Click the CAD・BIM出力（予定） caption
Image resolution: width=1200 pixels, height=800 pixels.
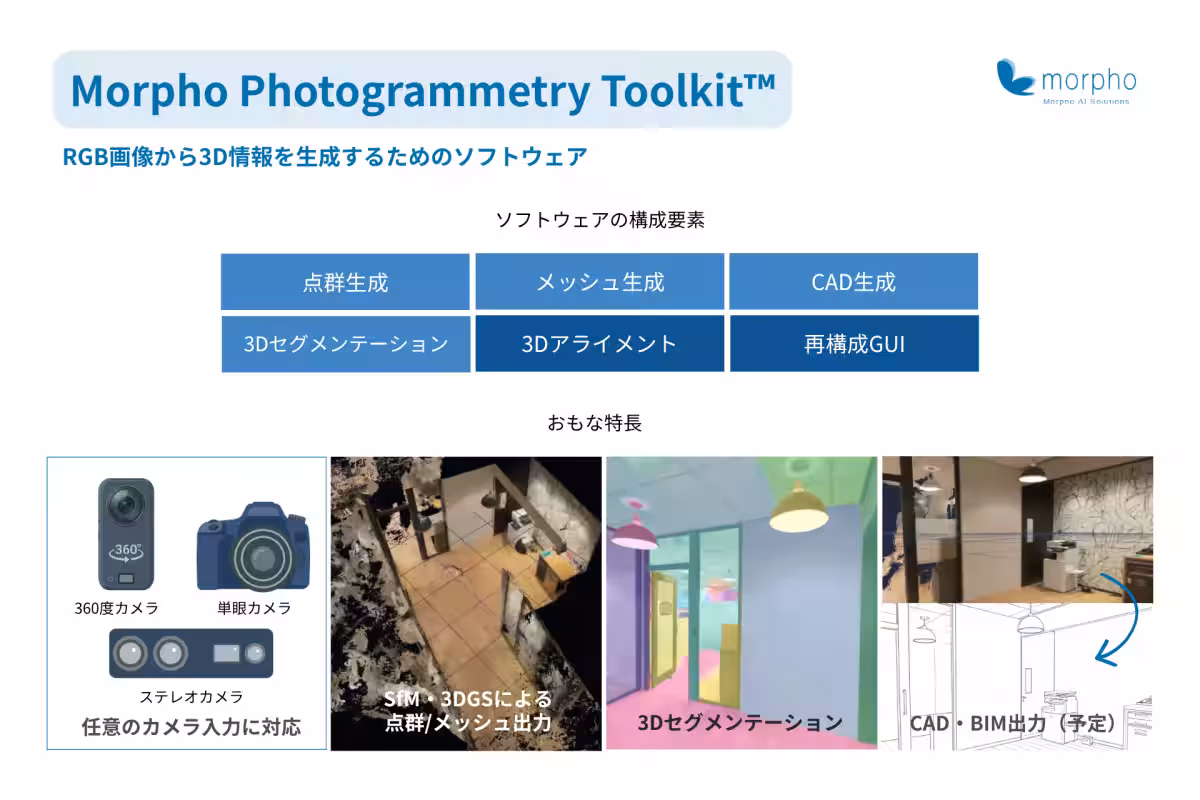click(1016, 723)
